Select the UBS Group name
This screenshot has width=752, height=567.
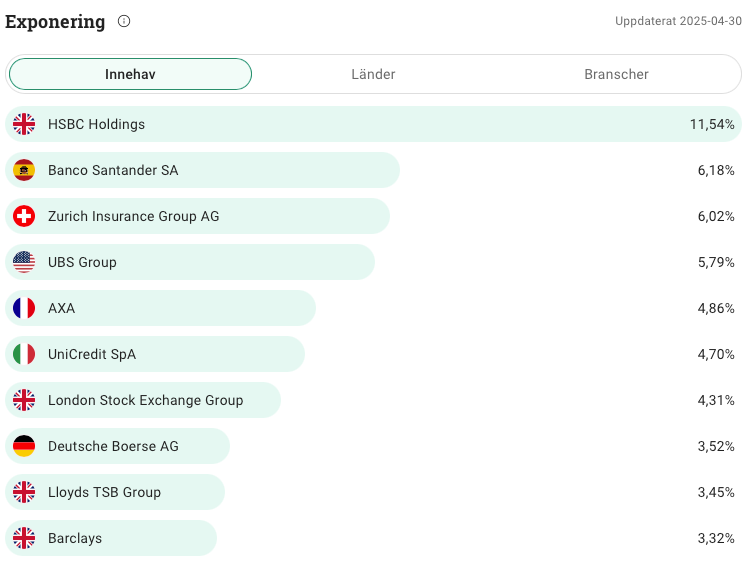pos(82,262)
